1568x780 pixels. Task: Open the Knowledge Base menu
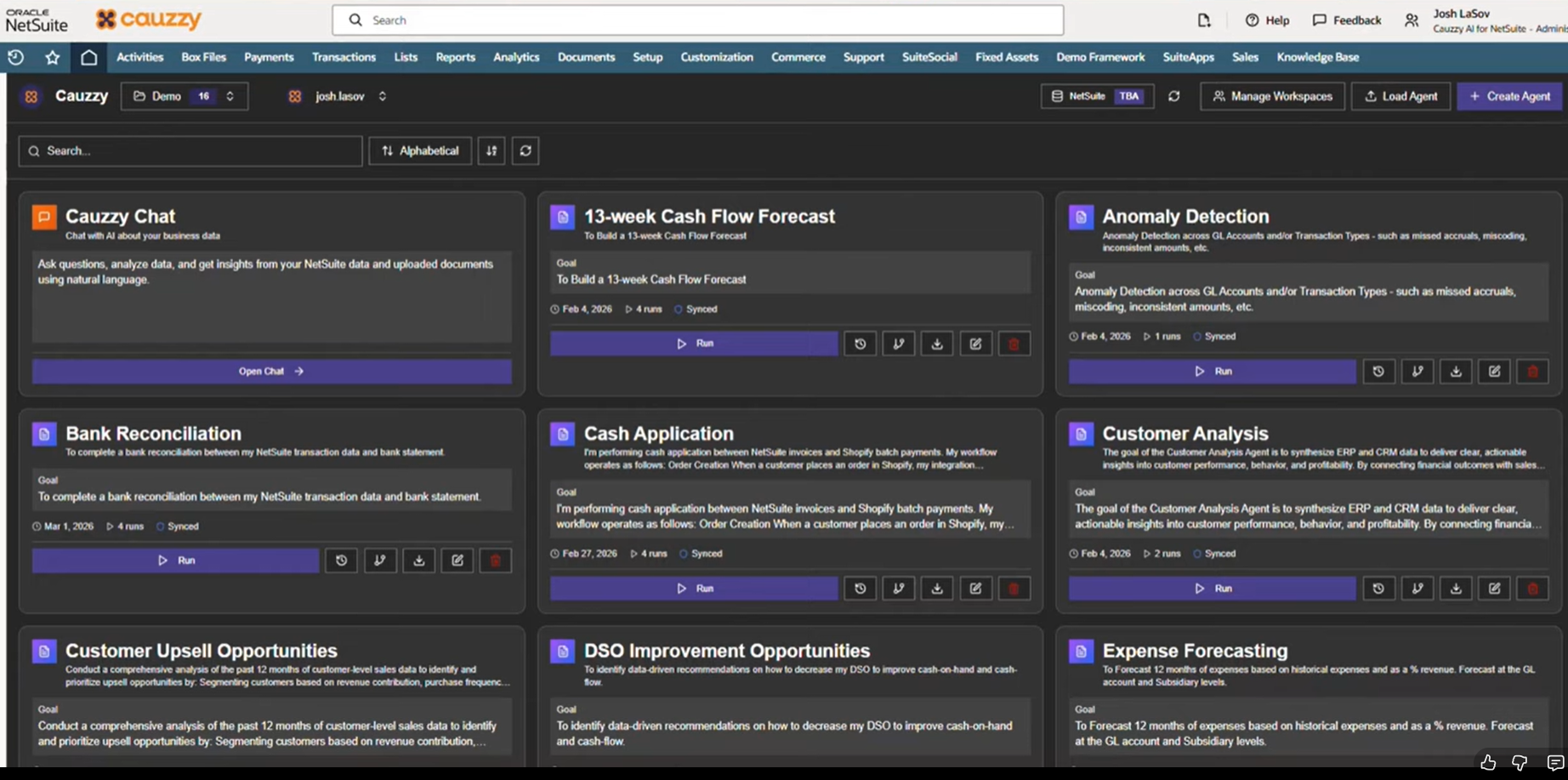[1318, 57]
